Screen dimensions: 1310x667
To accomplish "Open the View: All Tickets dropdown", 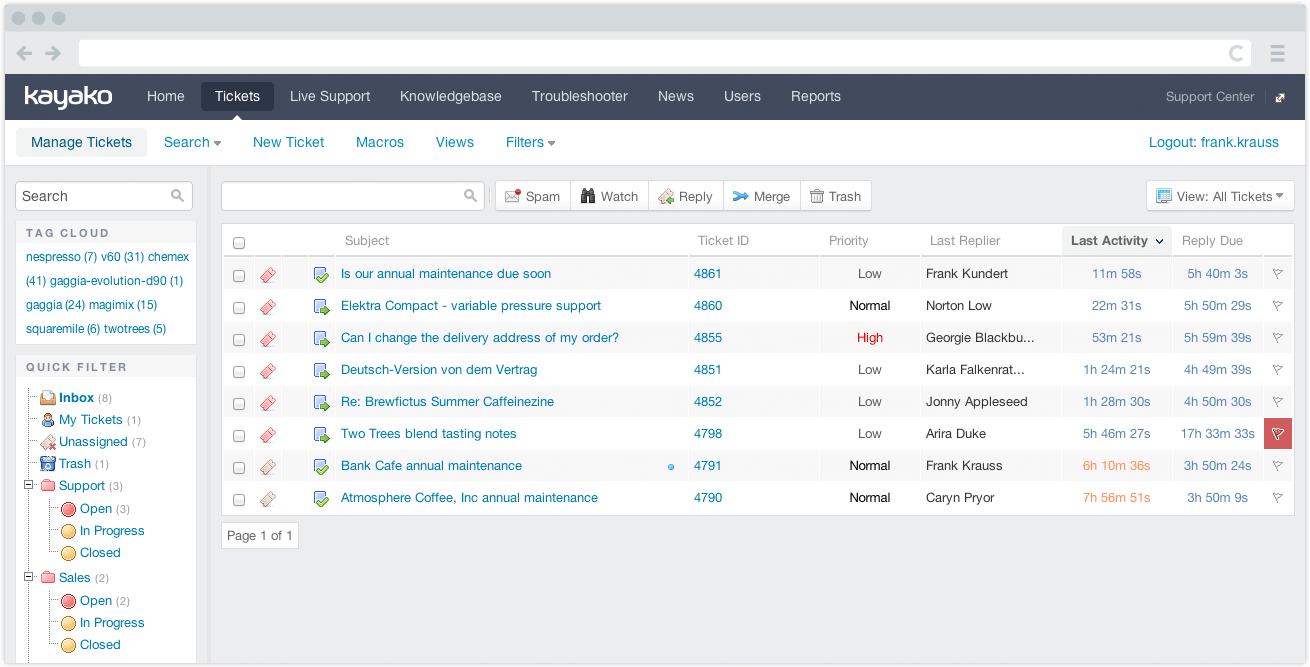I will point(1220,196).
